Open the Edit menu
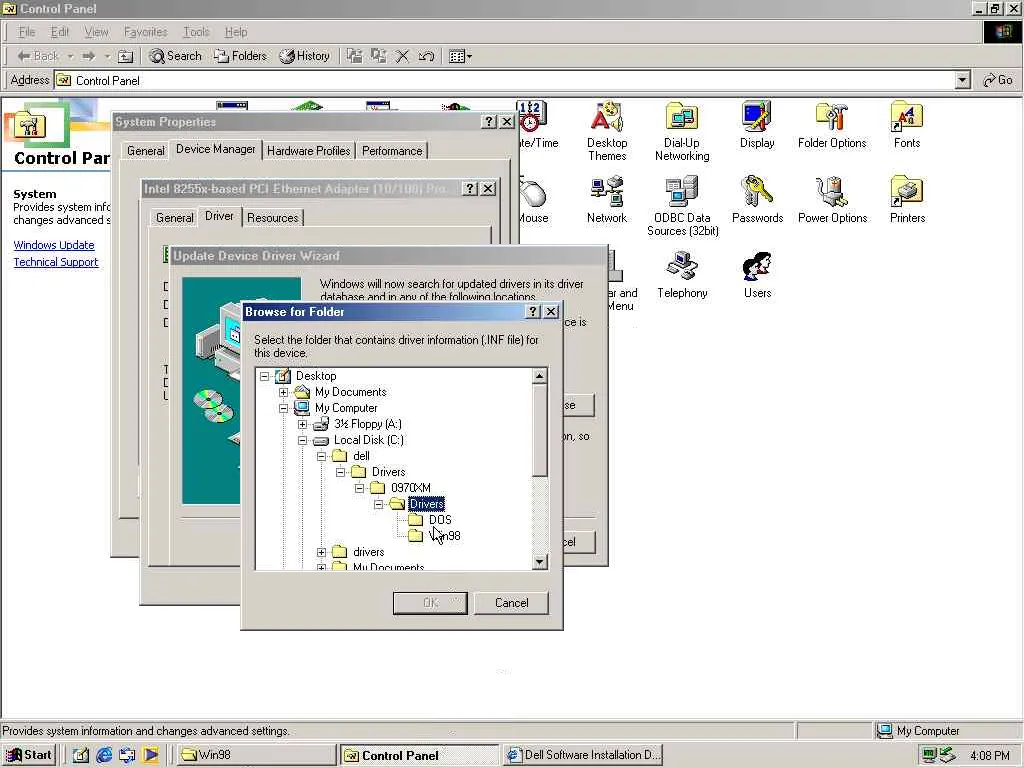Image resolution: width=1024 pixels, height=768 pixels. click(x=59, y=32)
